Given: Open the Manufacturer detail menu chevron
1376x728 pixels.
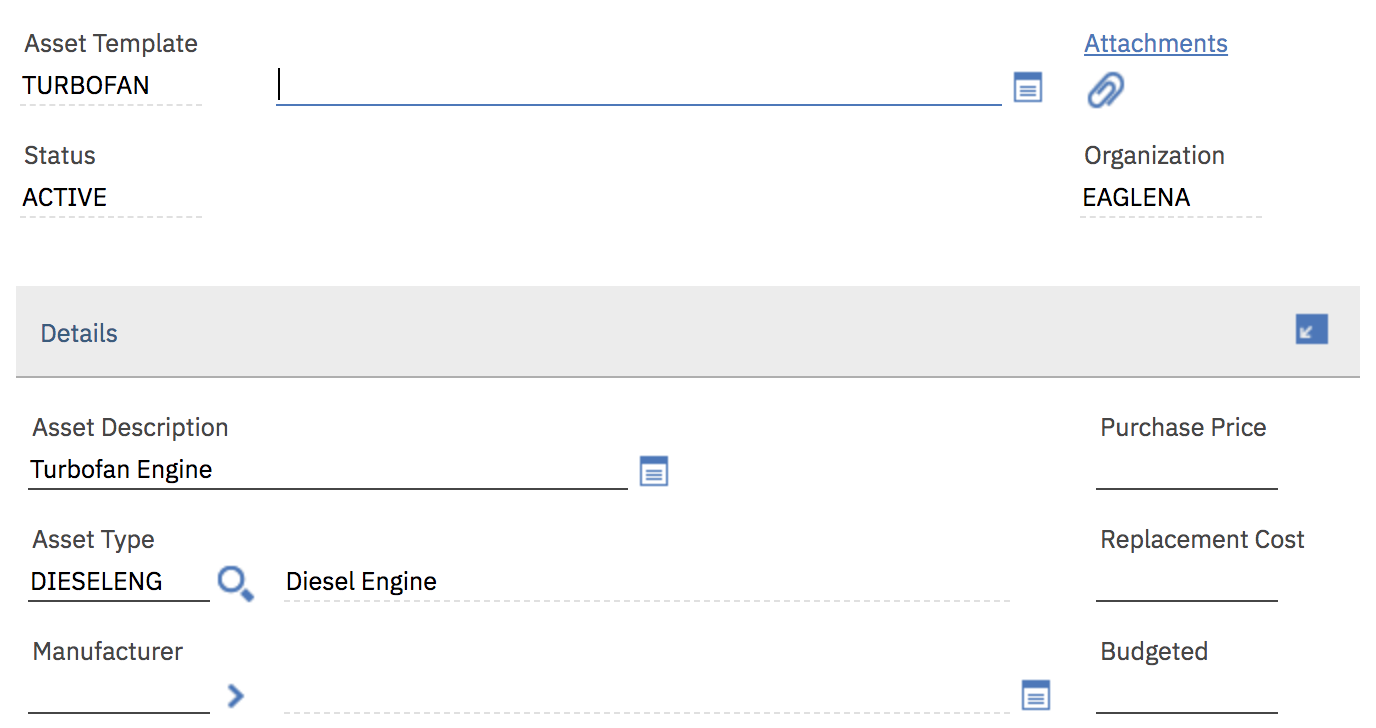Looking at the screenshot, I should [x=235, y=695].
